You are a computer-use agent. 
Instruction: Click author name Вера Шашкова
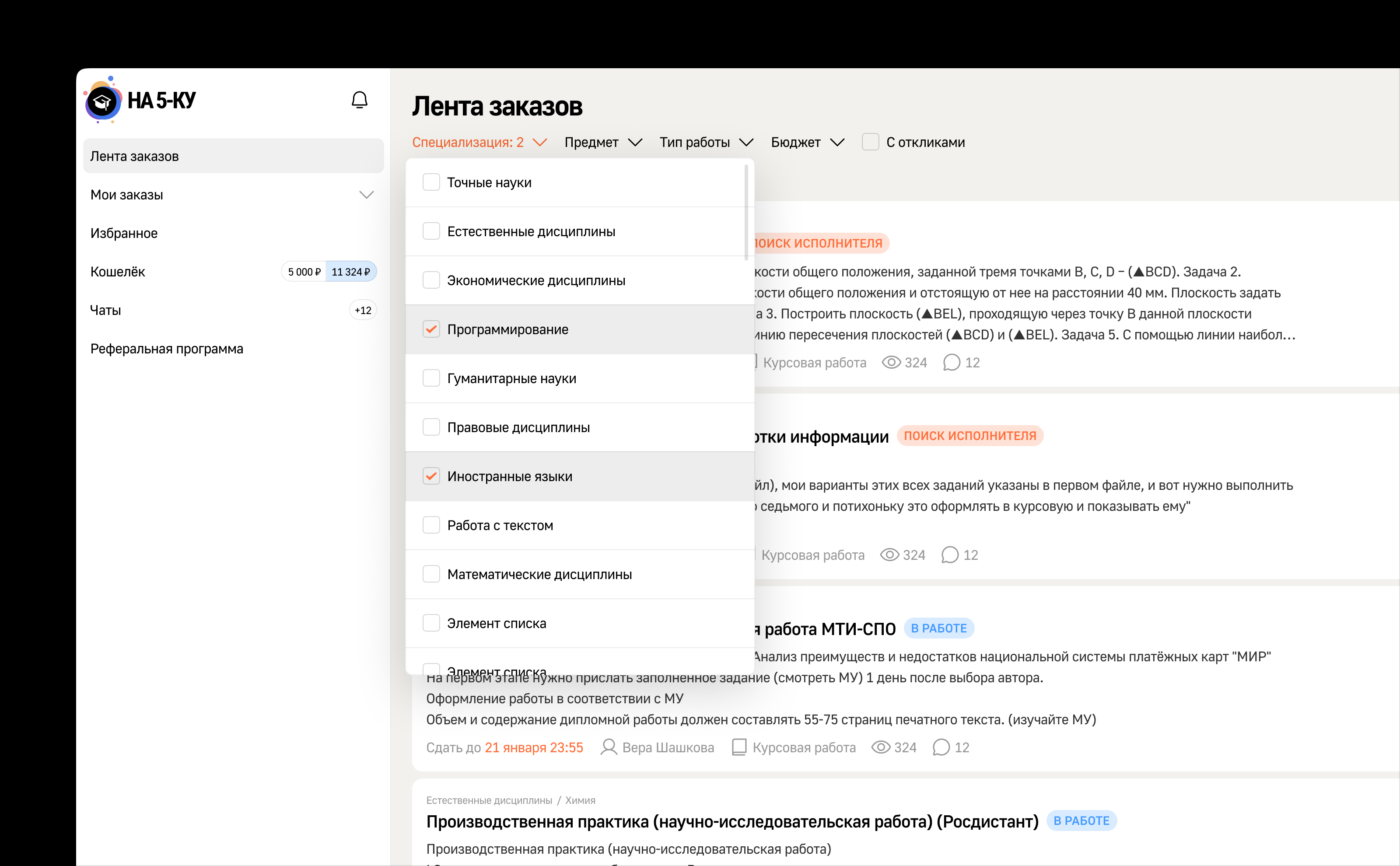[668, 747]
